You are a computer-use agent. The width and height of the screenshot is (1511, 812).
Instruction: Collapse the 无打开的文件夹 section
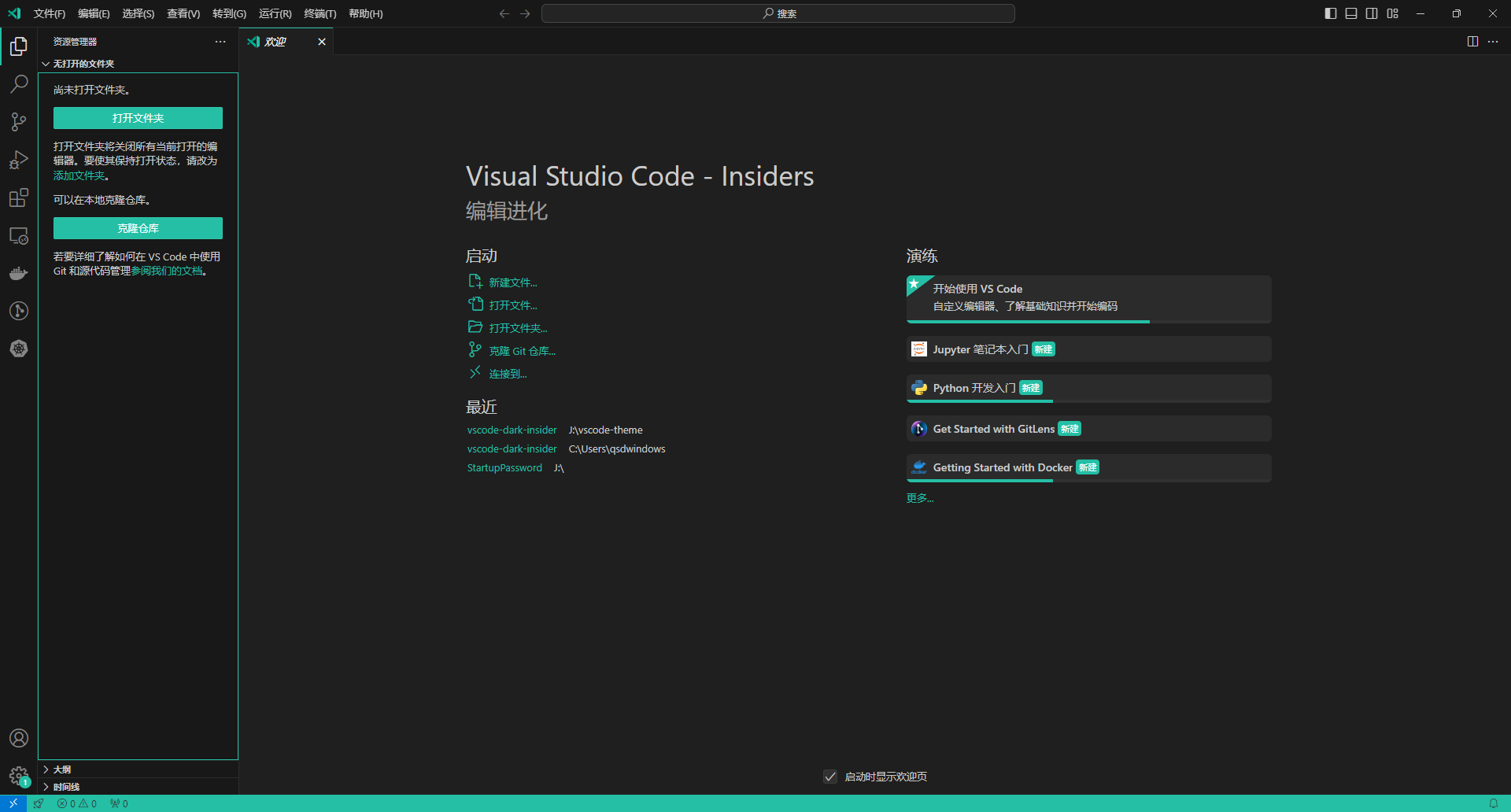point(138,64)
